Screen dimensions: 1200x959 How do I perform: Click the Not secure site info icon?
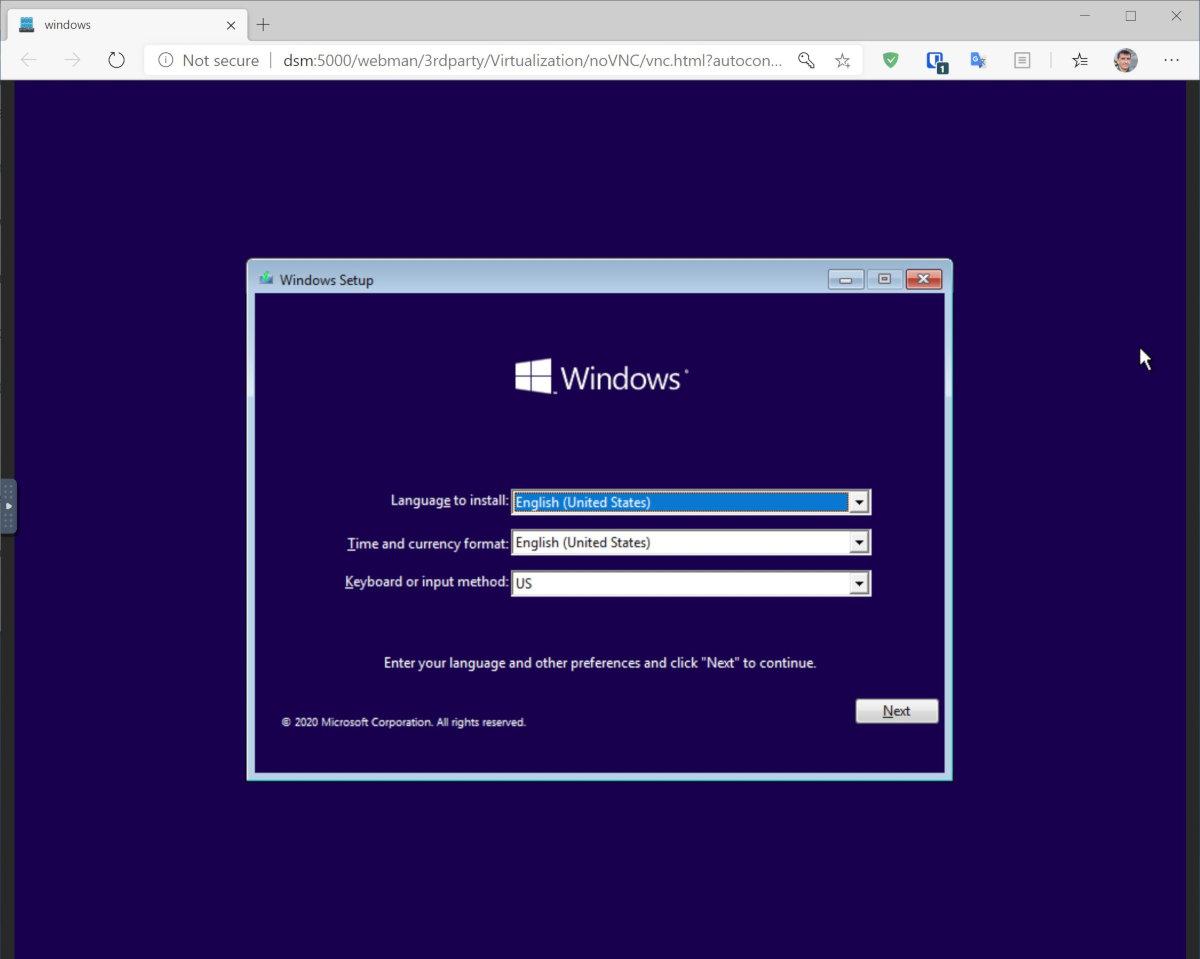coord(166,60)
